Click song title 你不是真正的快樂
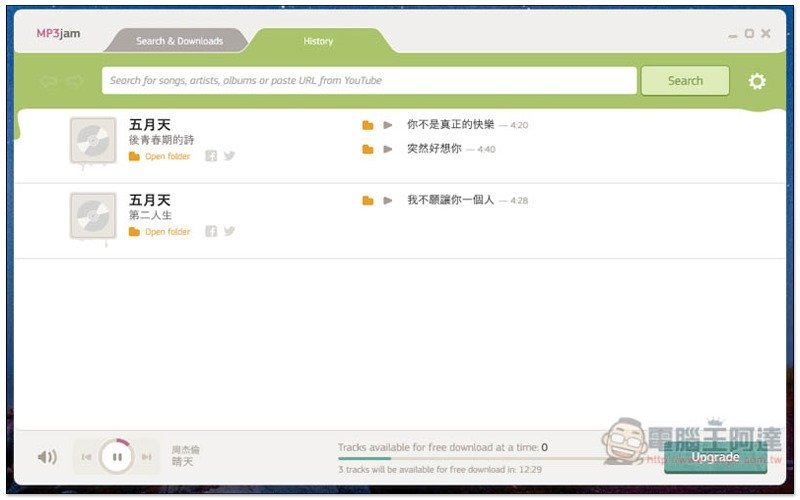800x500 pixels. 451,124
